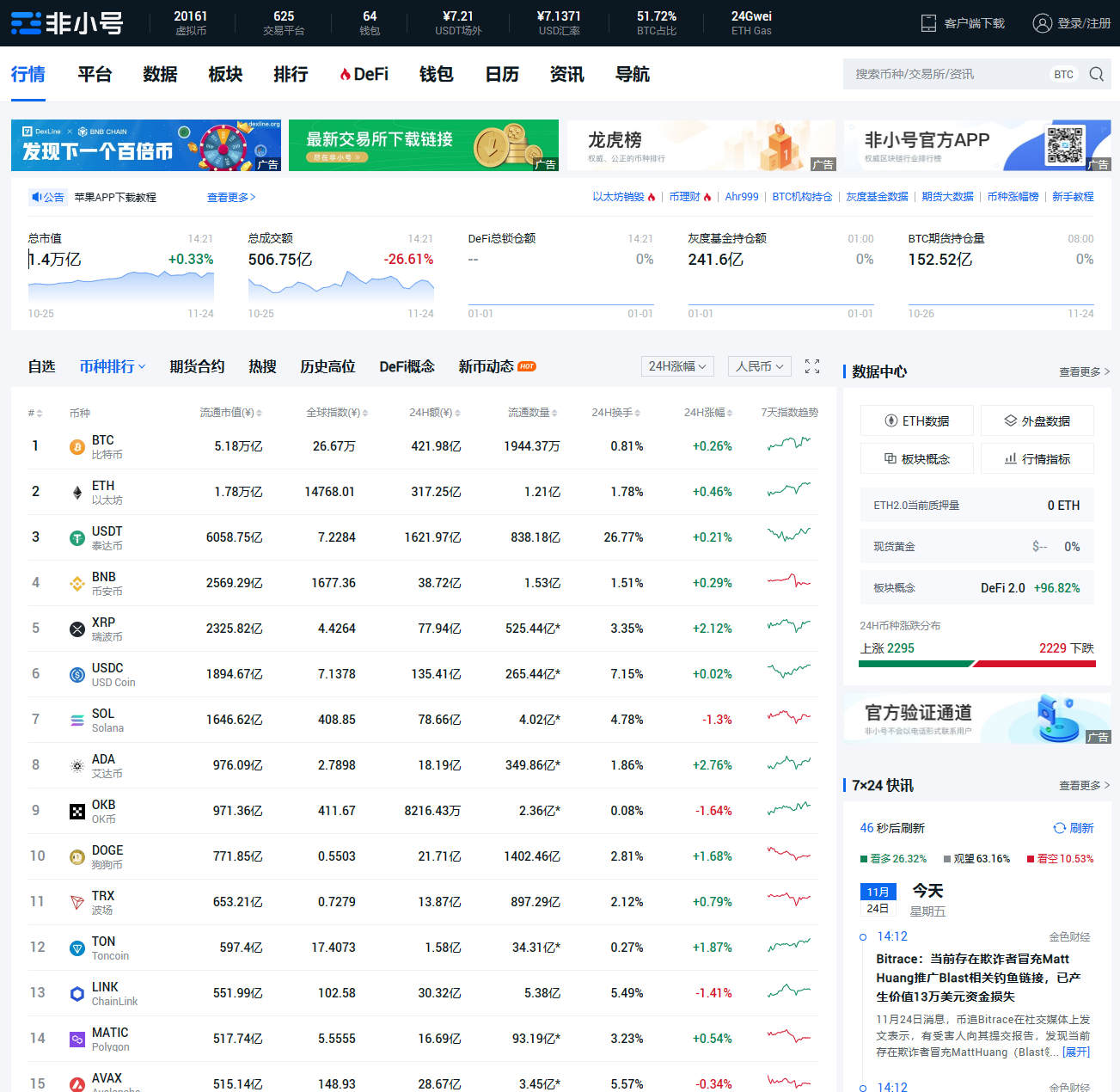Click the OKB coin icon
This screenshot has width=1120, height=1092.
(x=77, y=811)
